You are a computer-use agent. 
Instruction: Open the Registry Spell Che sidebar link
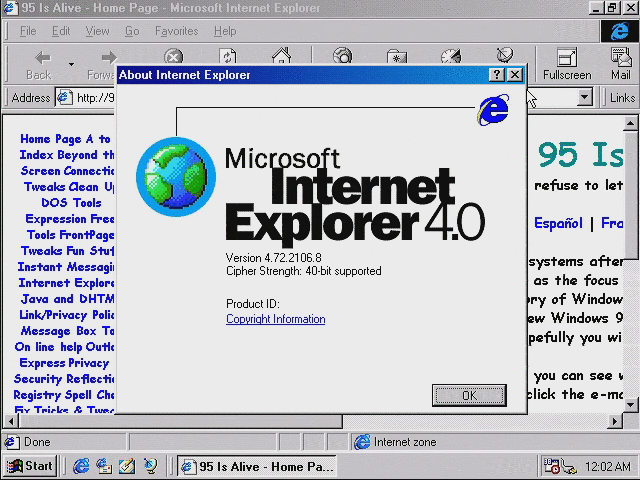pyautogui.click(x=64, y=395)
